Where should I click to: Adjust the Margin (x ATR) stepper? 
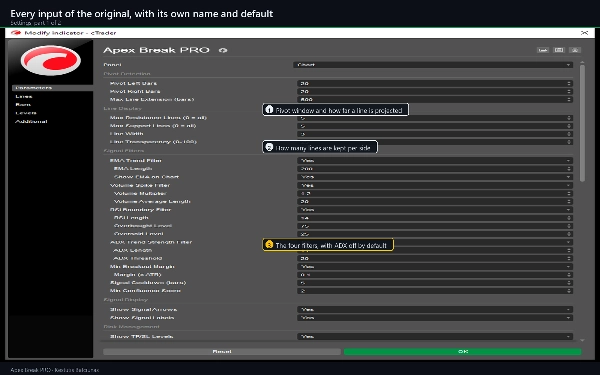[x=569, y=275]
